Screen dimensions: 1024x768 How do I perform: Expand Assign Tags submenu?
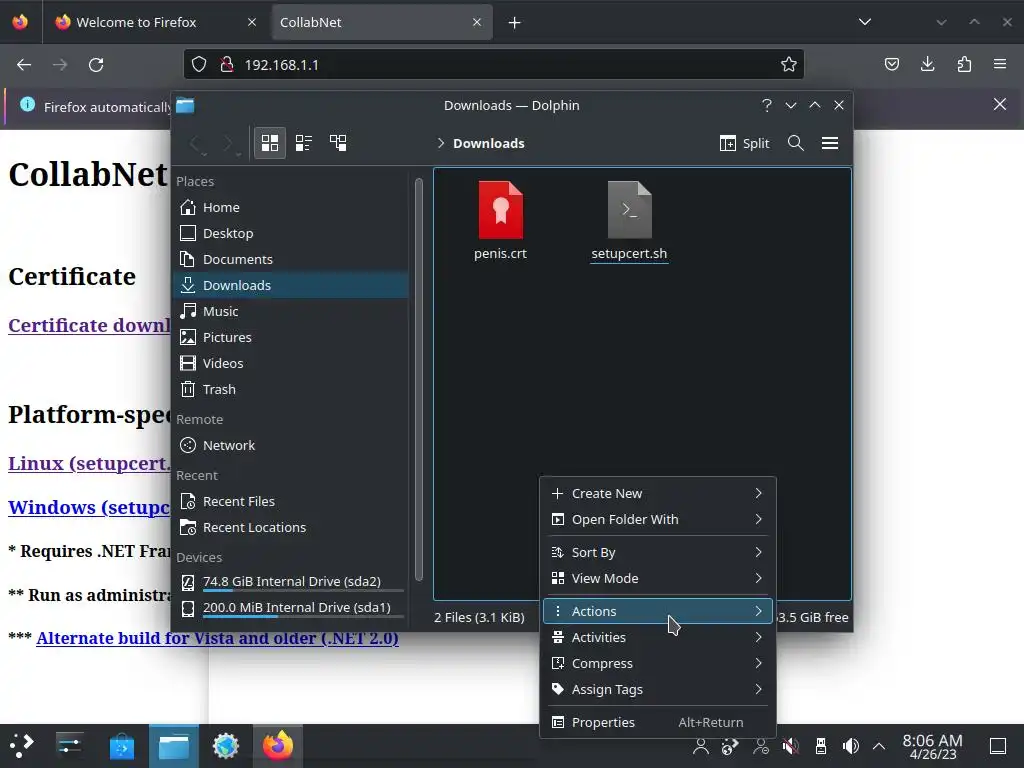click(658, 690)
